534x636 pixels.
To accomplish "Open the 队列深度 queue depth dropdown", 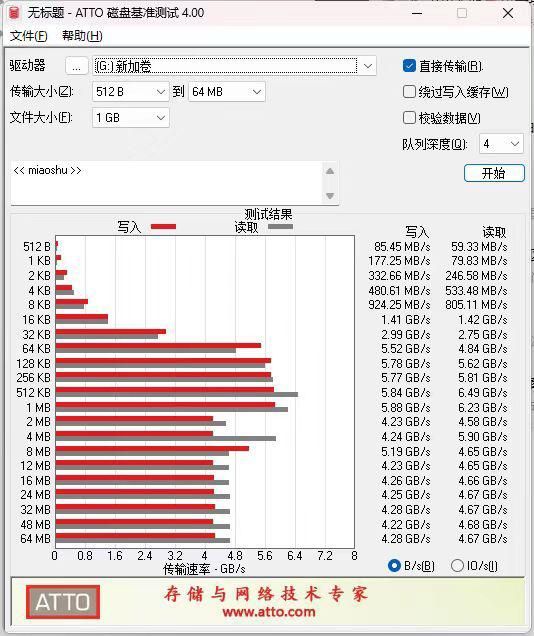I will coord(501,144).
